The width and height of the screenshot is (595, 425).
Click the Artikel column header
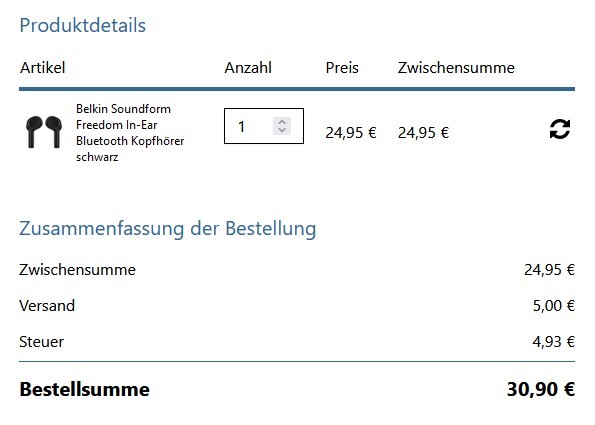pos(42,68)
